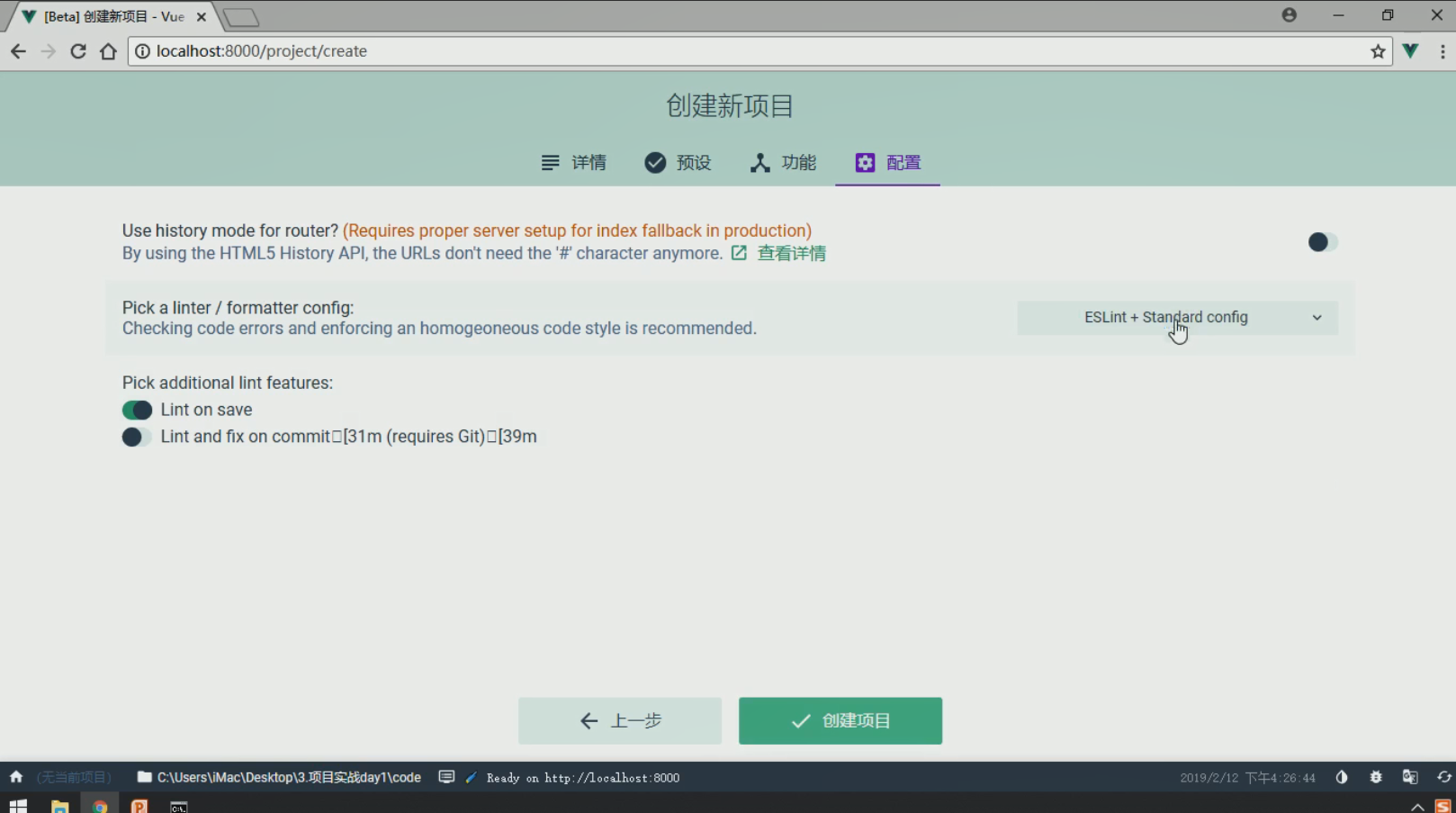Click Chrome icon in taskbar
The width and height of the screenshot is (1456, 813).
tap(100, 806)
